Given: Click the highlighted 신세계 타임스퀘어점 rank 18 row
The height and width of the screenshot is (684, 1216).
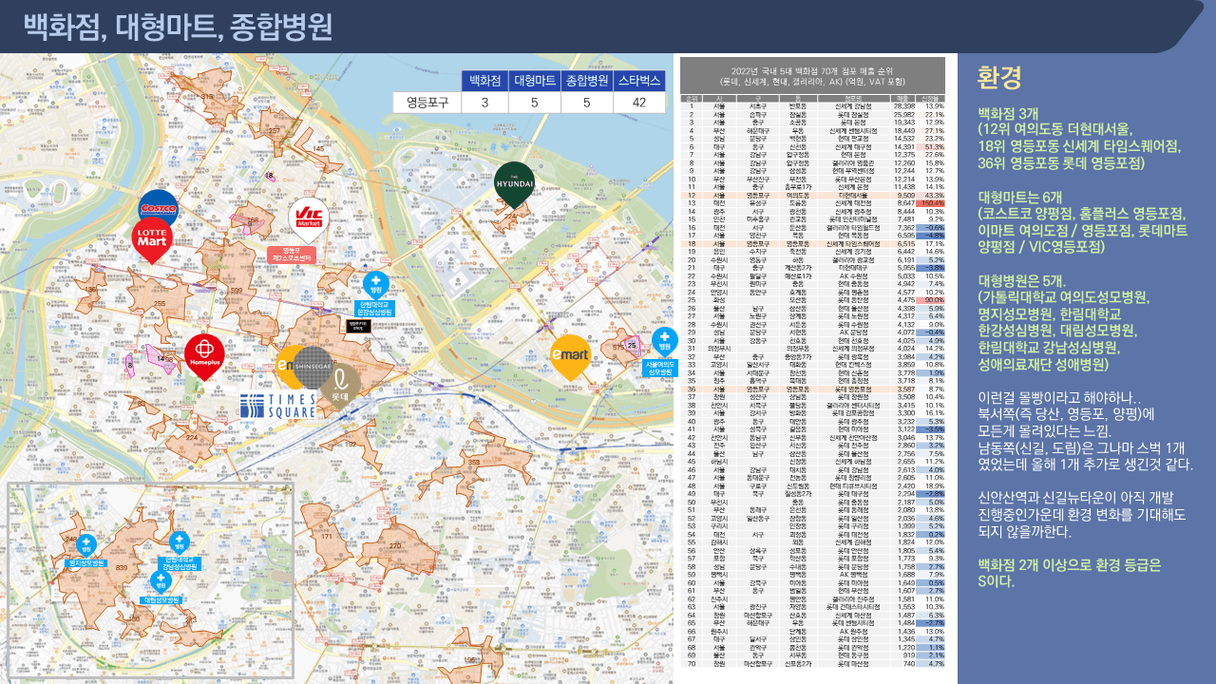Looking at the screenshot, I should pos(812,243).
